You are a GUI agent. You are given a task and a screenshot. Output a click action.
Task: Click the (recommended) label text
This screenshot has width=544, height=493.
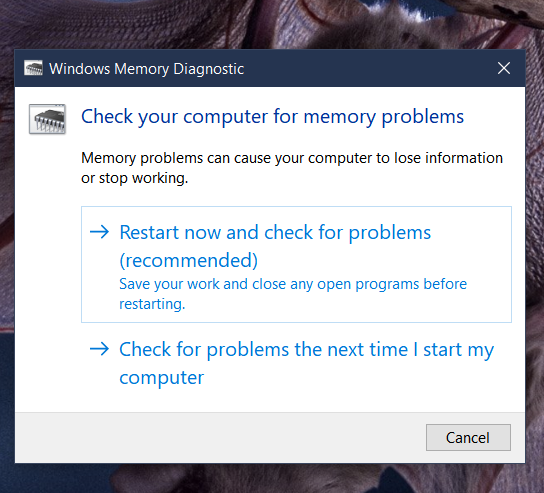click(188, 260)
